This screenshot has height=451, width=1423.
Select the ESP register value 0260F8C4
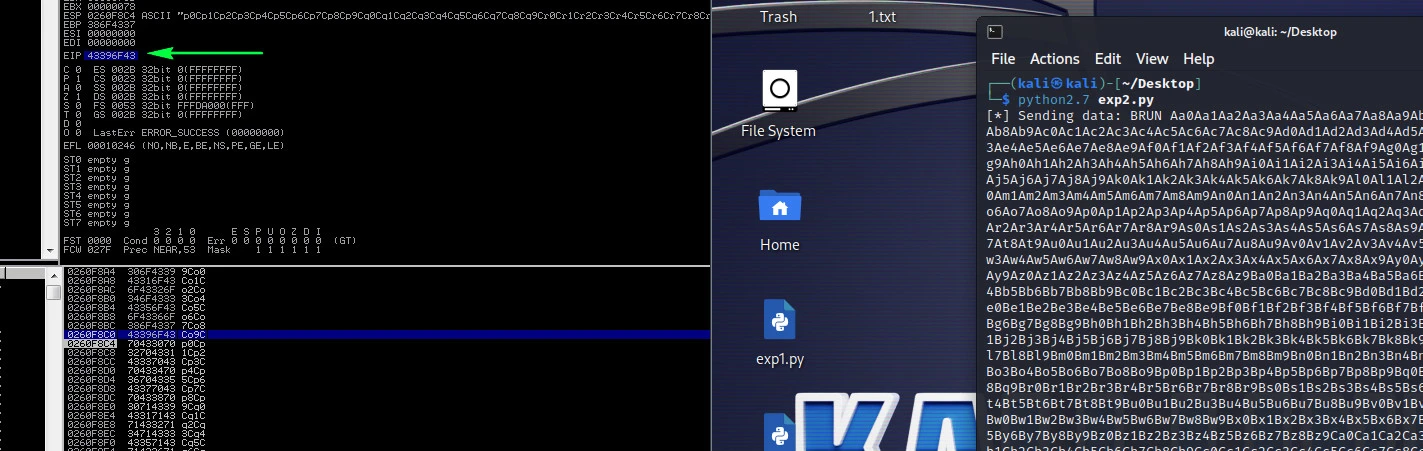[x=110, y=14]
